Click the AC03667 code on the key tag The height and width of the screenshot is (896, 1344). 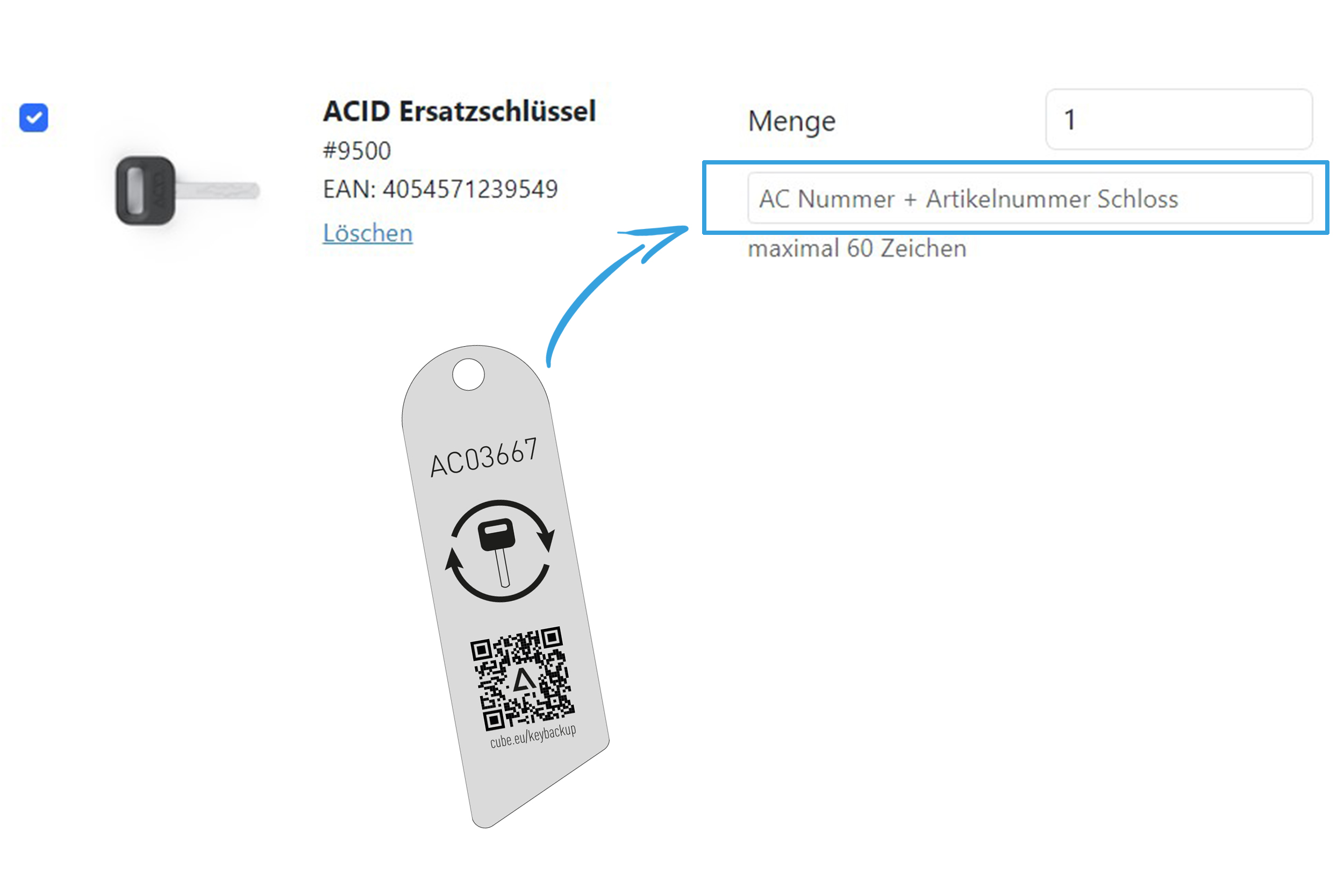483,457
